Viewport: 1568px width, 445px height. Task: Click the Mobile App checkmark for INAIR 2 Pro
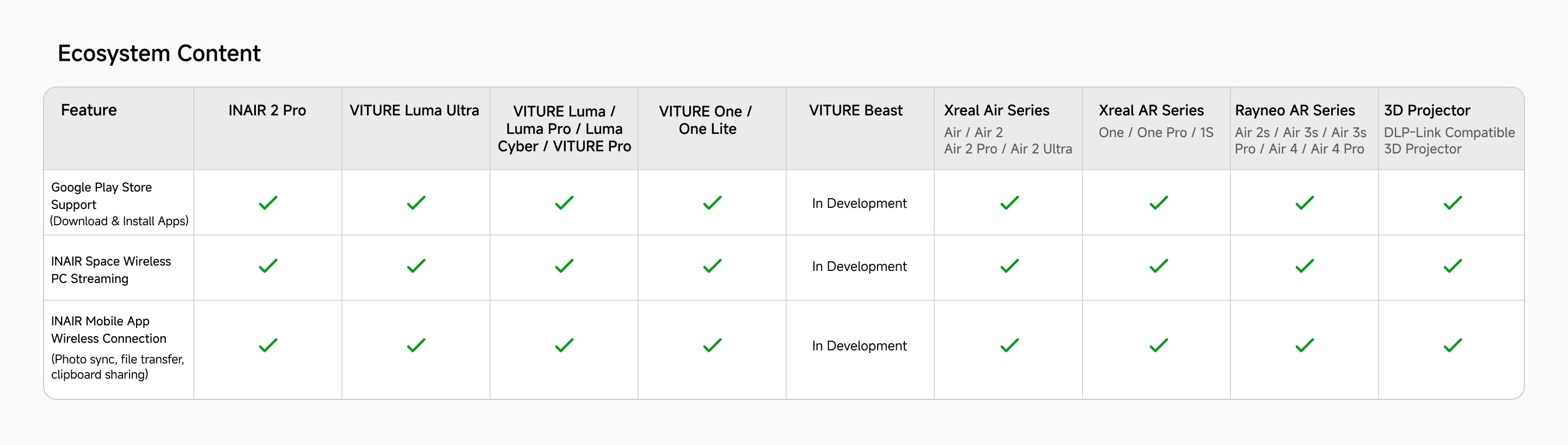268,345
